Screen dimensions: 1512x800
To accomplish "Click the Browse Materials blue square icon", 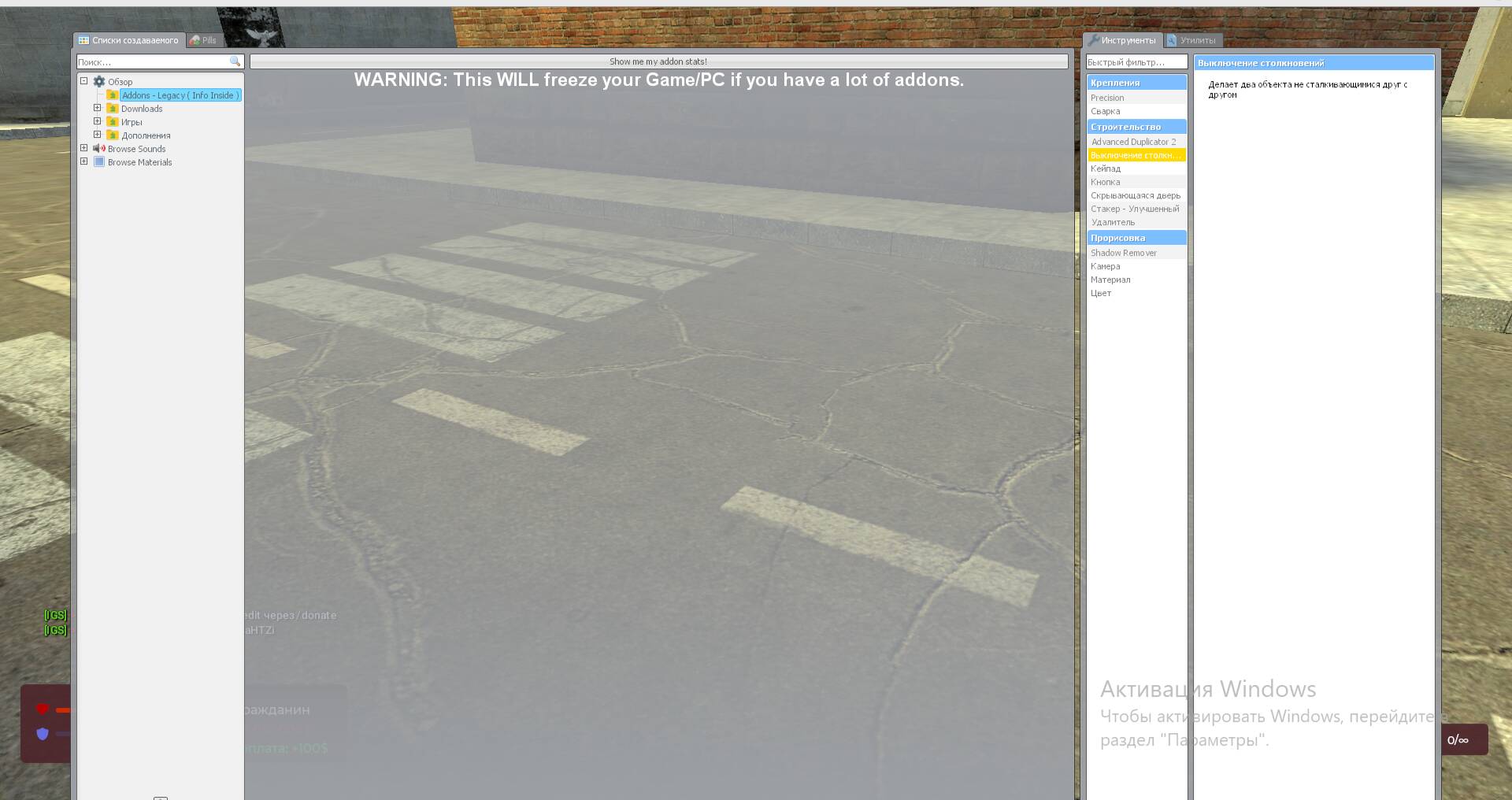I will coord(99,162).
